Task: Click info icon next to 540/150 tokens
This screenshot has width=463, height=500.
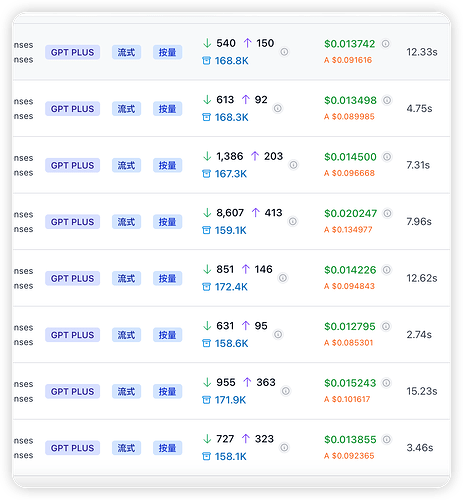Action: tap(284, 52)
